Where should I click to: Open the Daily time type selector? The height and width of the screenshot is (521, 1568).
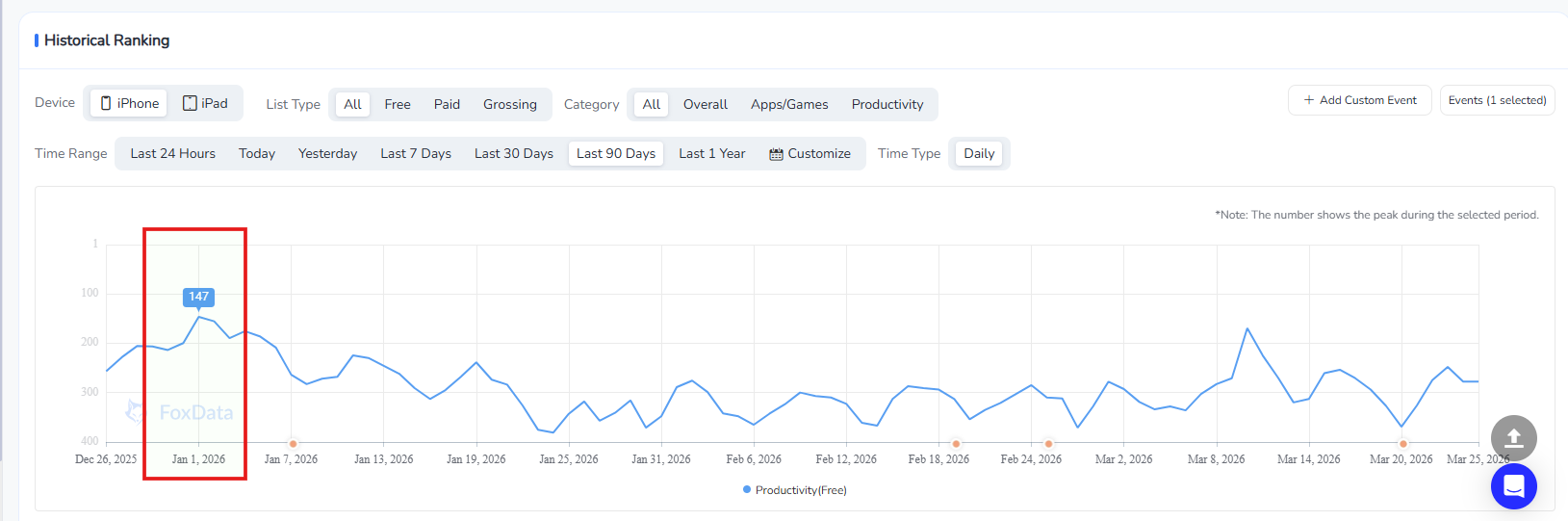978,153
